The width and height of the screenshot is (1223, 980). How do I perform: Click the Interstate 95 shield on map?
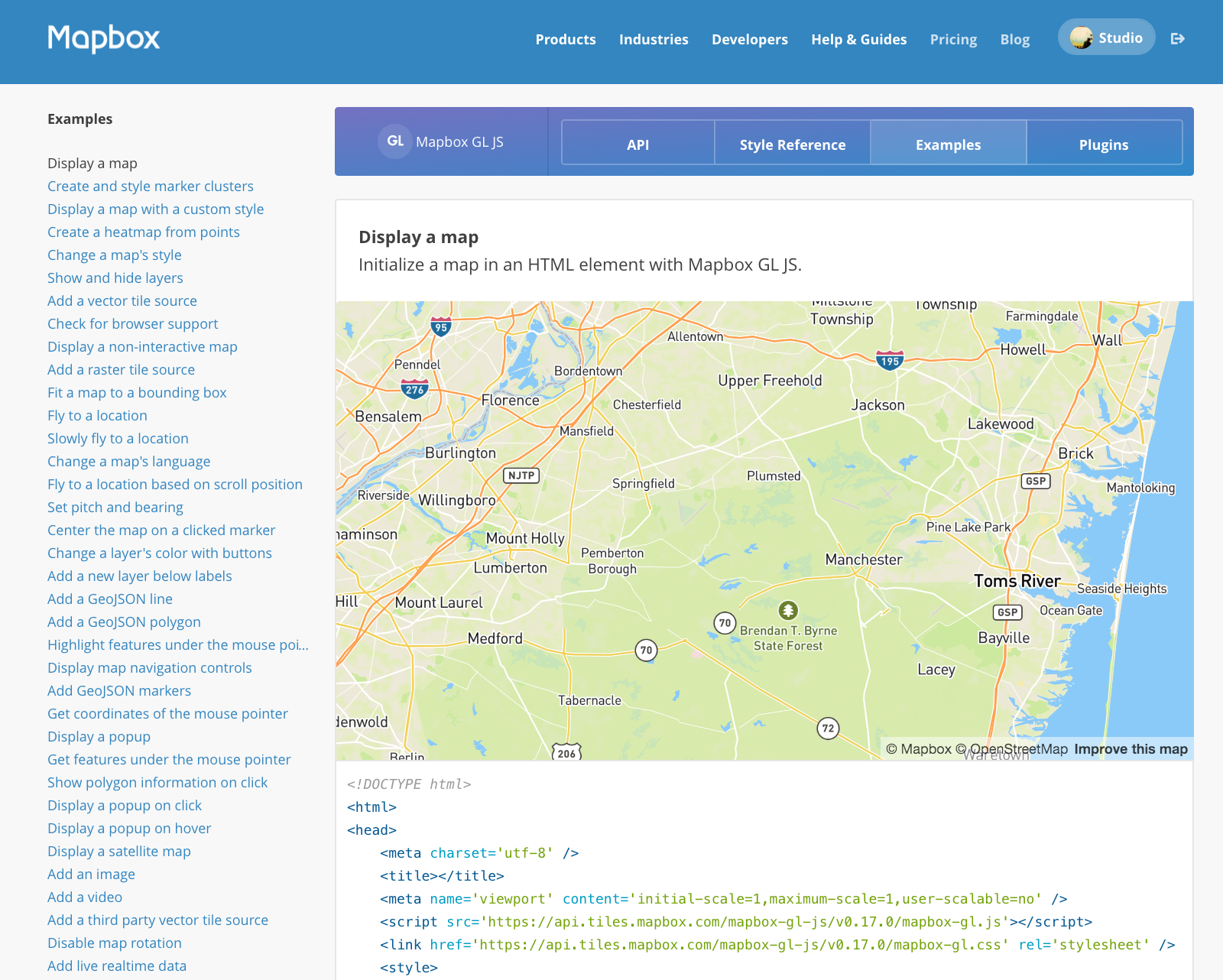[x=441, y=326]
